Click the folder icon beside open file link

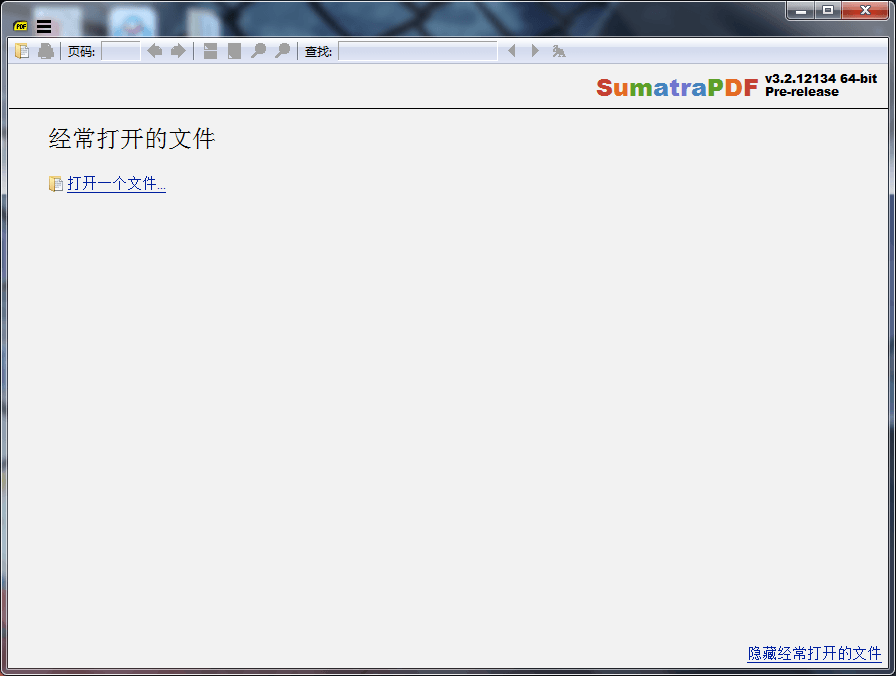pos(56,184)
